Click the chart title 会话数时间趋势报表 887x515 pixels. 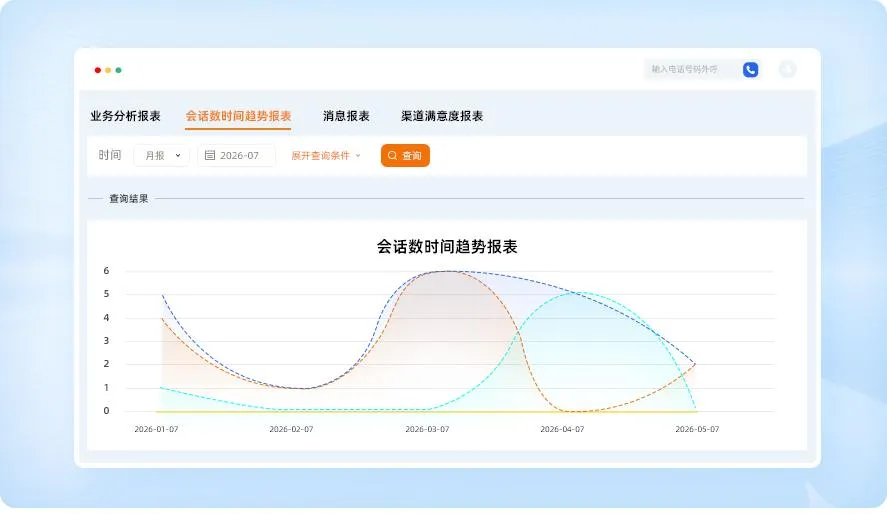447,247
